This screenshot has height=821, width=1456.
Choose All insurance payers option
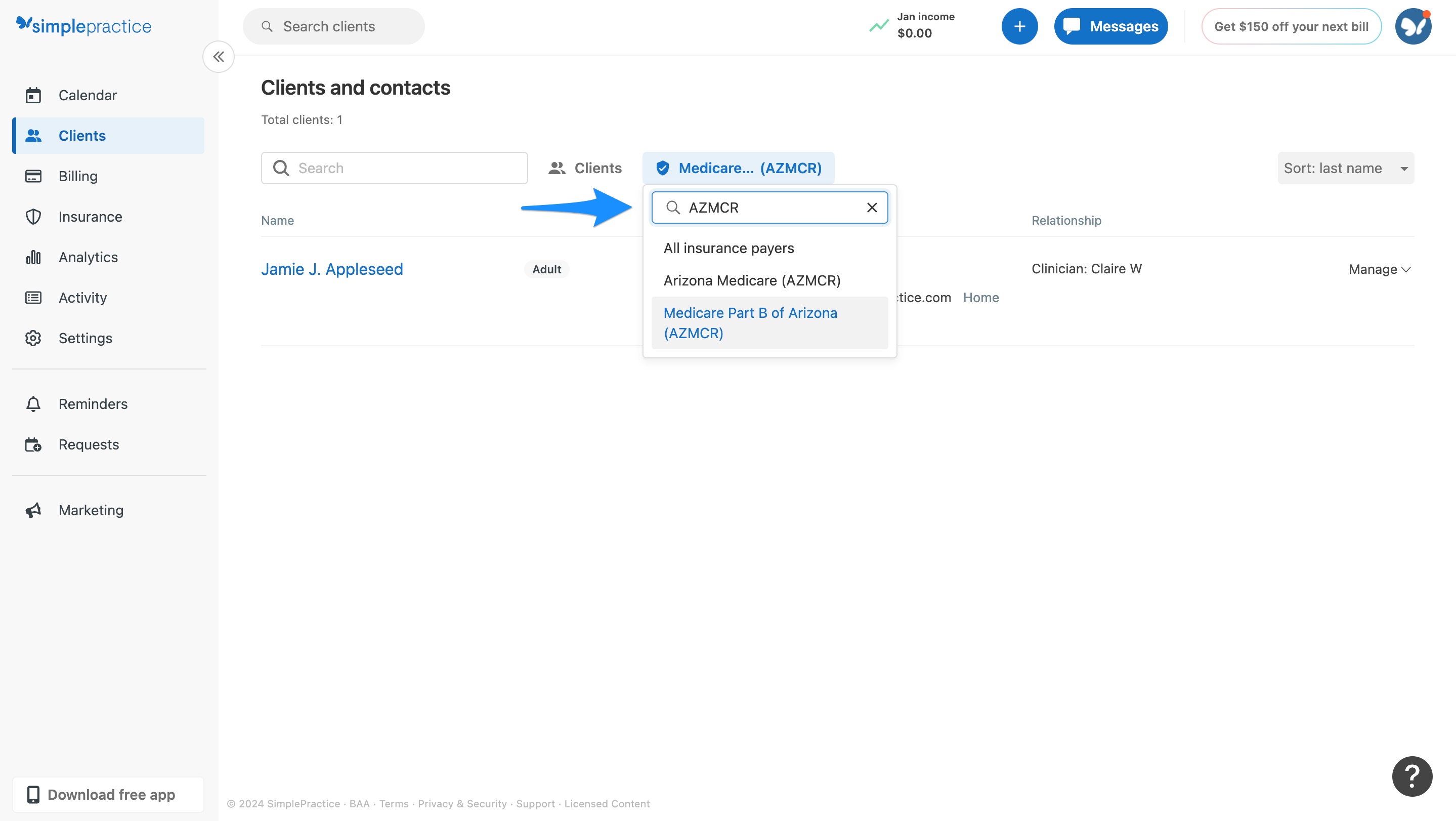[729, 248]
